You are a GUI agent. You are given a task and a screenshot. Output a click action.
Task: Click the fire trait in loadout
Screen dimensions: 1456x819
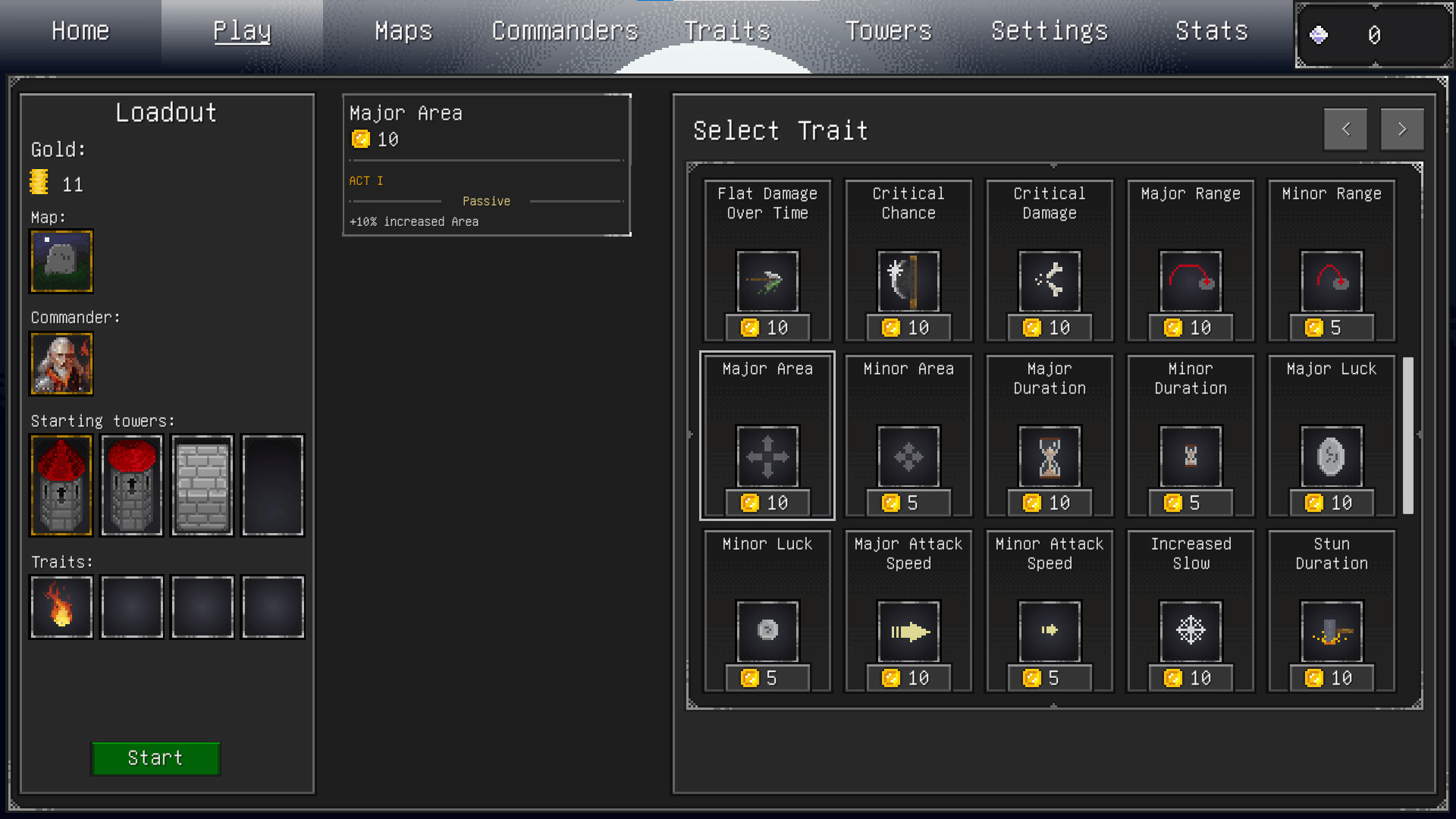tap(61, 607)
